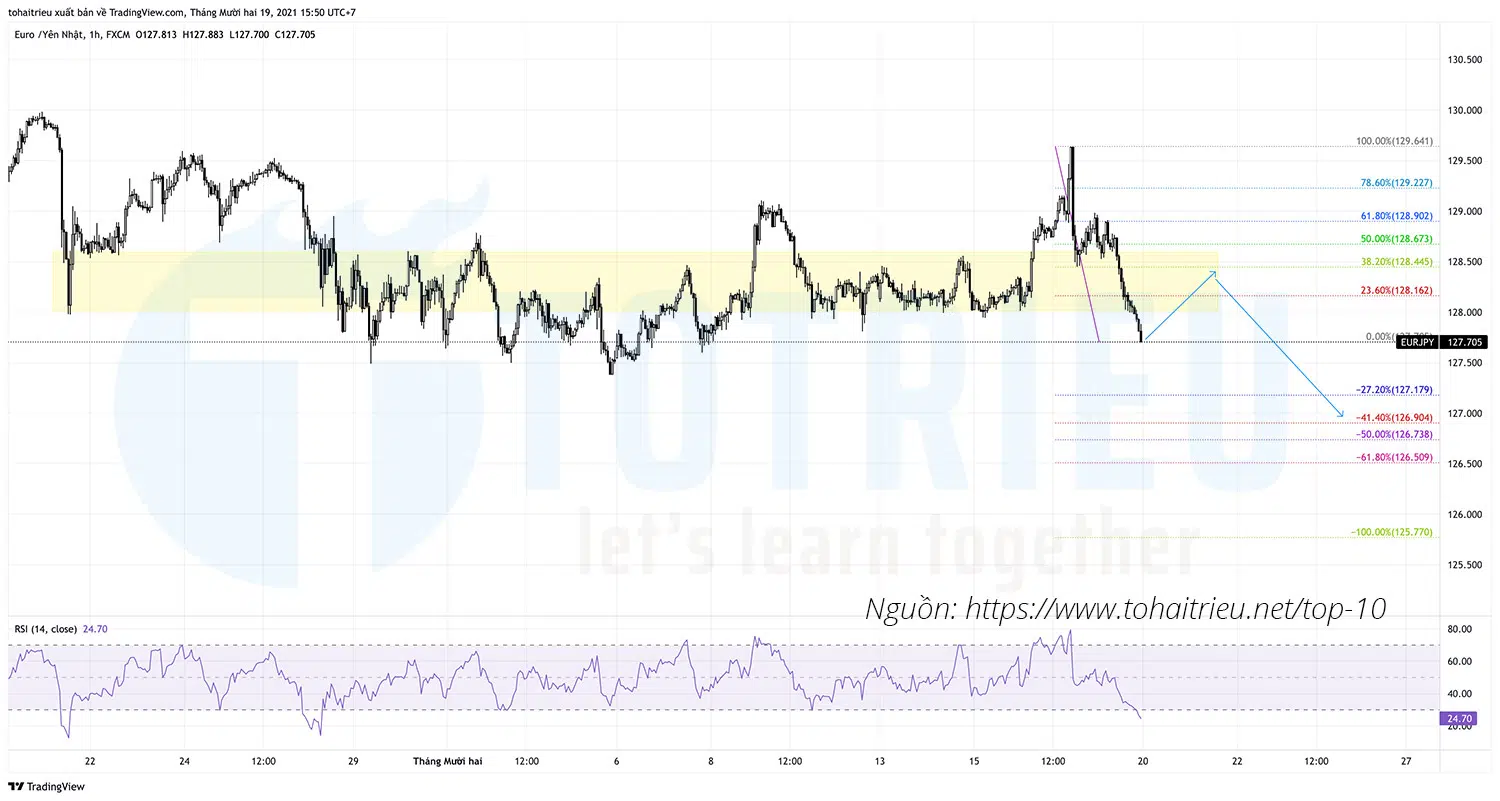Click the tohaitrieu publication header text
This screenshot has height=801, width=1500.
[180, 12]
